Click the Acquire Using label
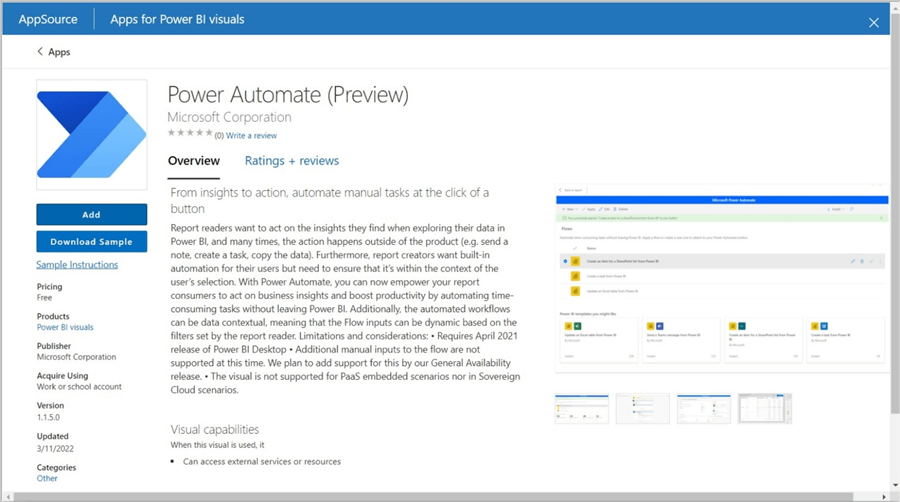 click(x=63, y=376)
